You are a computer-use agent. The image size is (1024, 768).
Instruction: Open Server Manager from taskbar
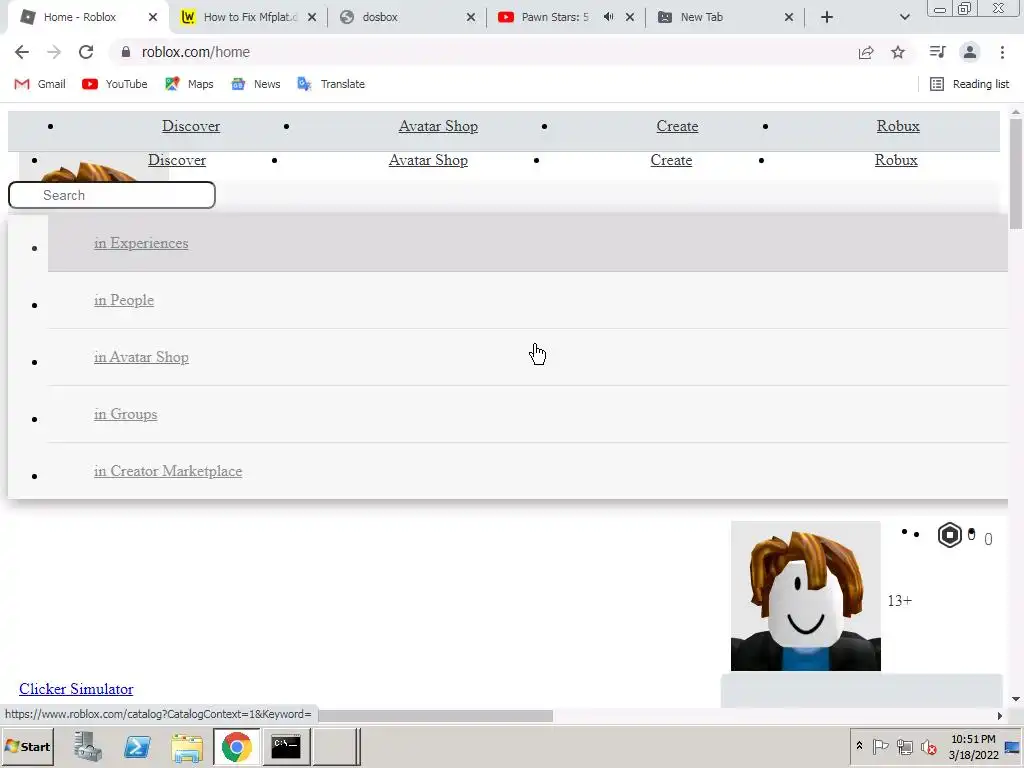[88, 747]
